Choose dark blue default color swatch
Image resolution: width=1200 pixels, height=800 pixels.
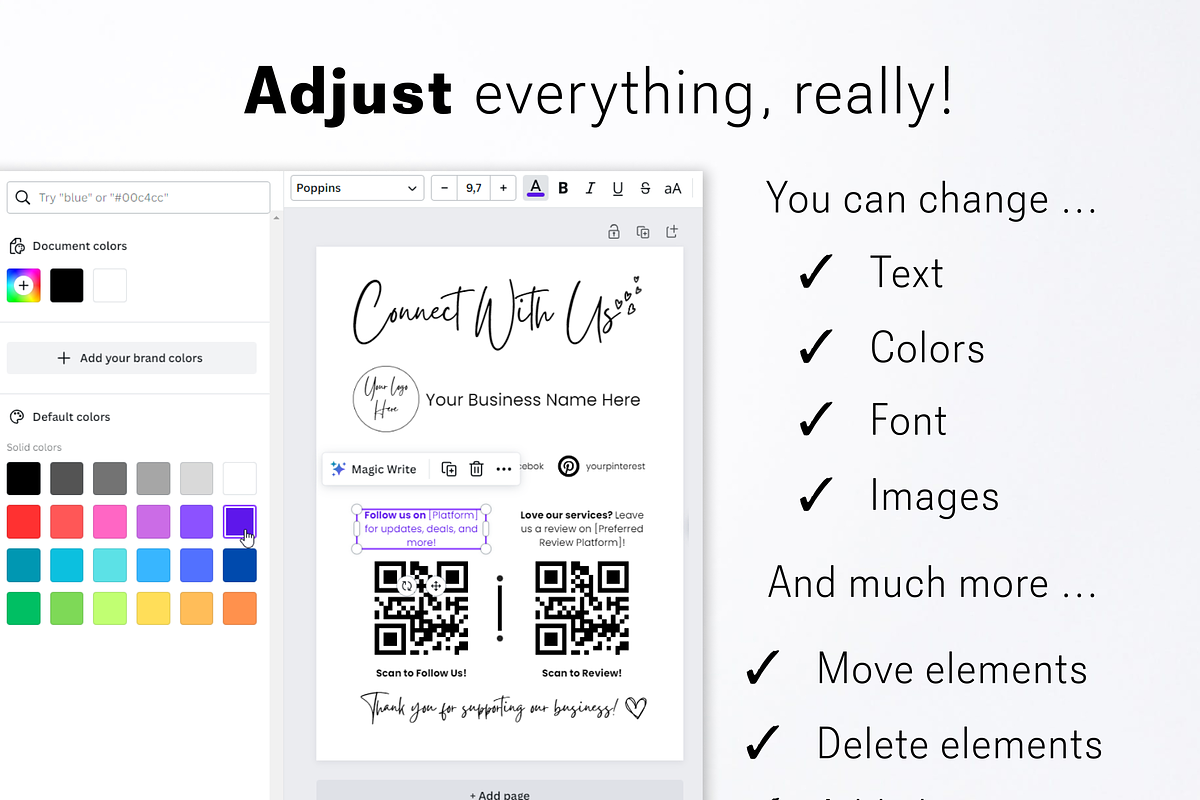(x=240, y=565)
